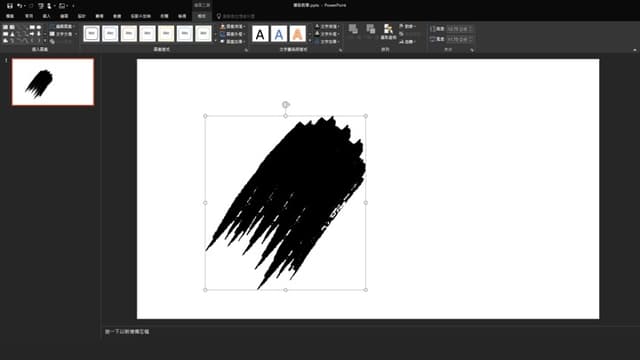The width and height of the screenshot is (640, 360).
Task: Click the Undo arrow icon
Action: 19,6
